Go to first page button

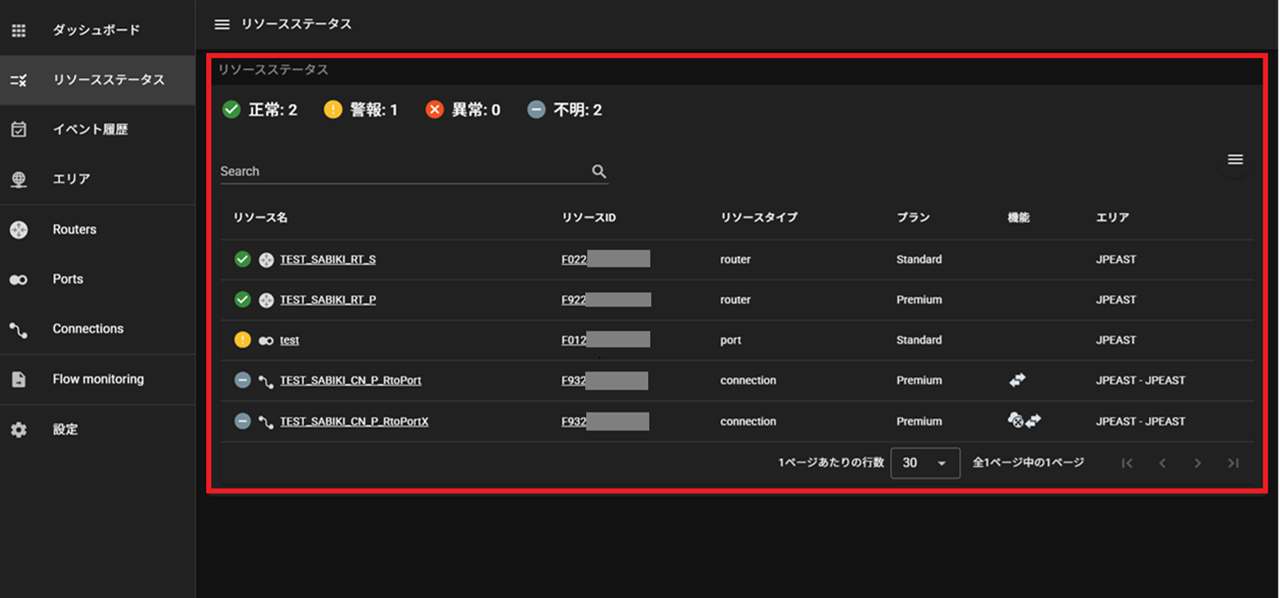1127,463
